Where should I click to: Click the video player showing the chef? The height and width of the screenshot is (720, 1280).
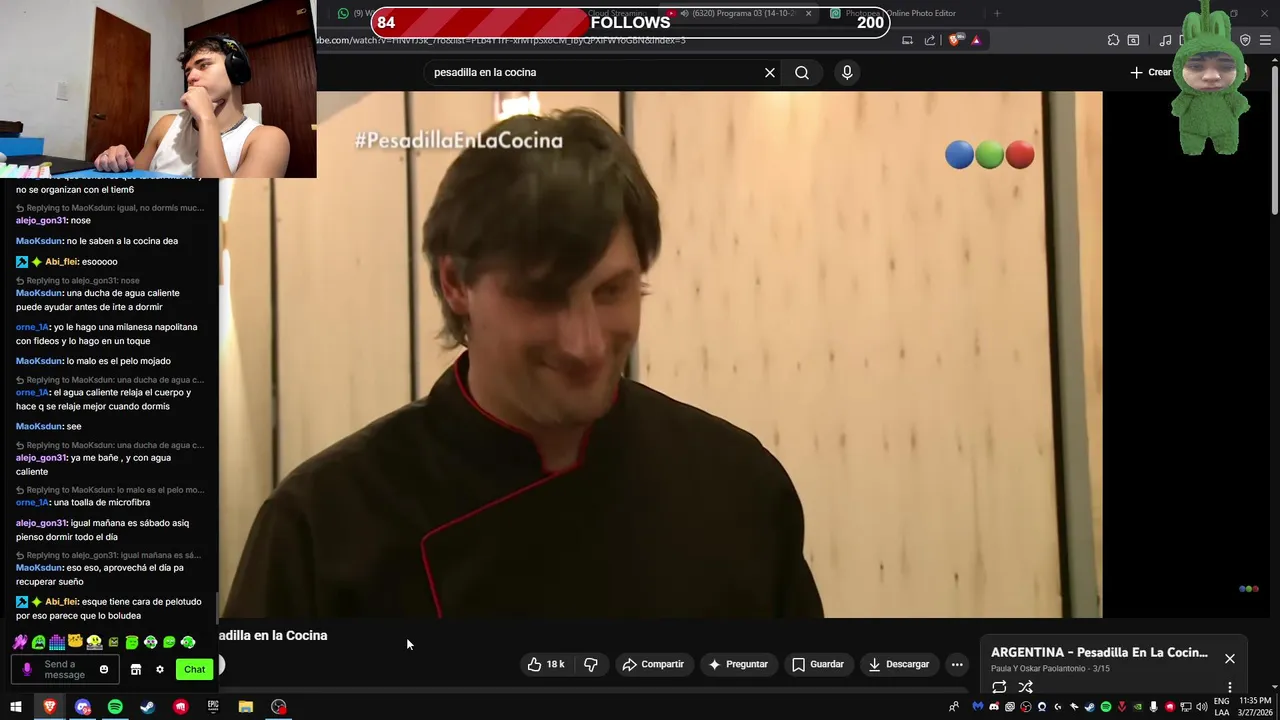(x=660, y=354)
